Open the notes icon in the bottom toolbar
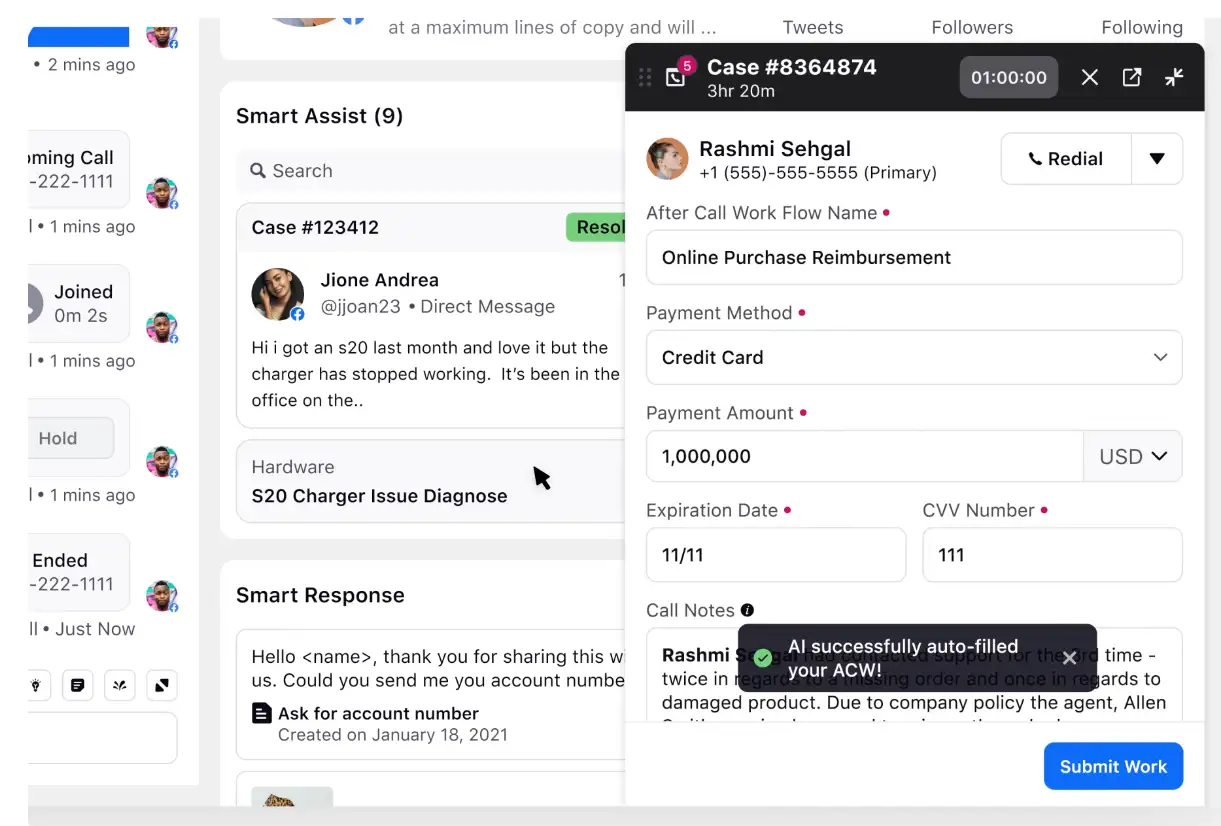 78,685
